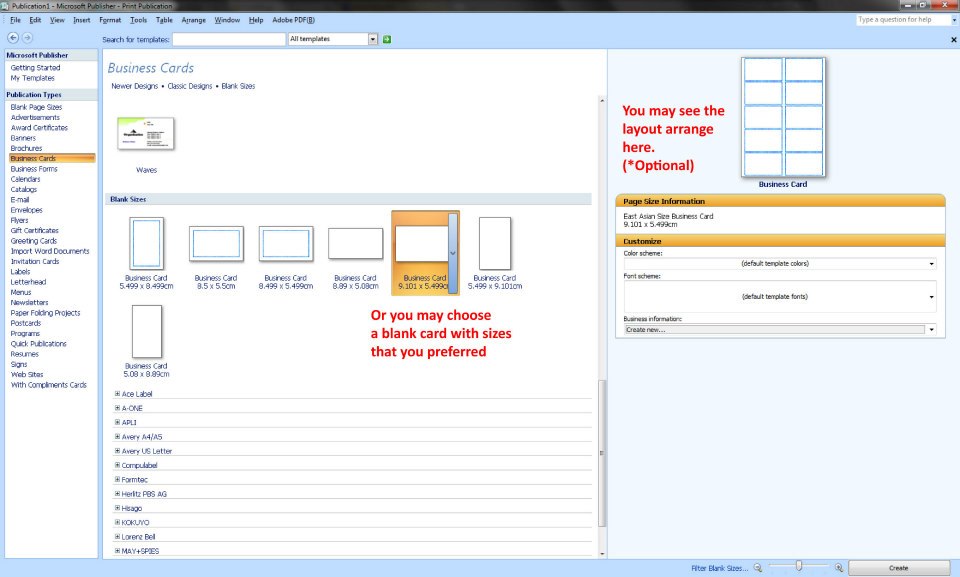Image resolution: width=960 pixels, height=577 pixels.
Task: Close the template pane with the X
Action: pyautogui.click(x=953, y=40)
